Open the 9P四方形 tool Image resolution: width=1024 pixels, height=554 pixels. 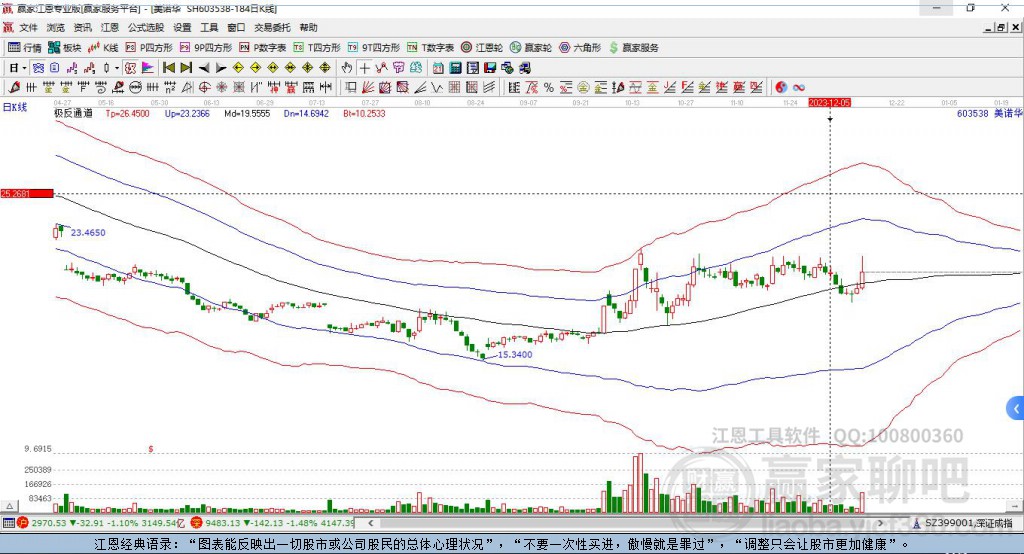[206, 48]
